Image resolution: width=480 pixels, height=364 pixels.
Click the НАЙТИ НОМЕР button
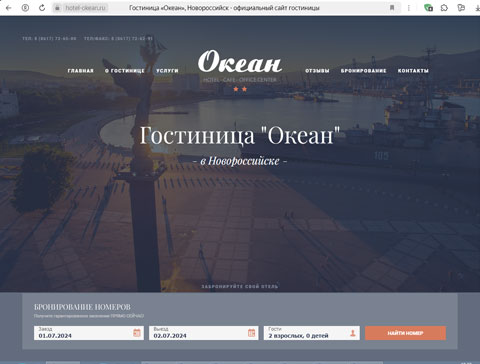(405, 333)
